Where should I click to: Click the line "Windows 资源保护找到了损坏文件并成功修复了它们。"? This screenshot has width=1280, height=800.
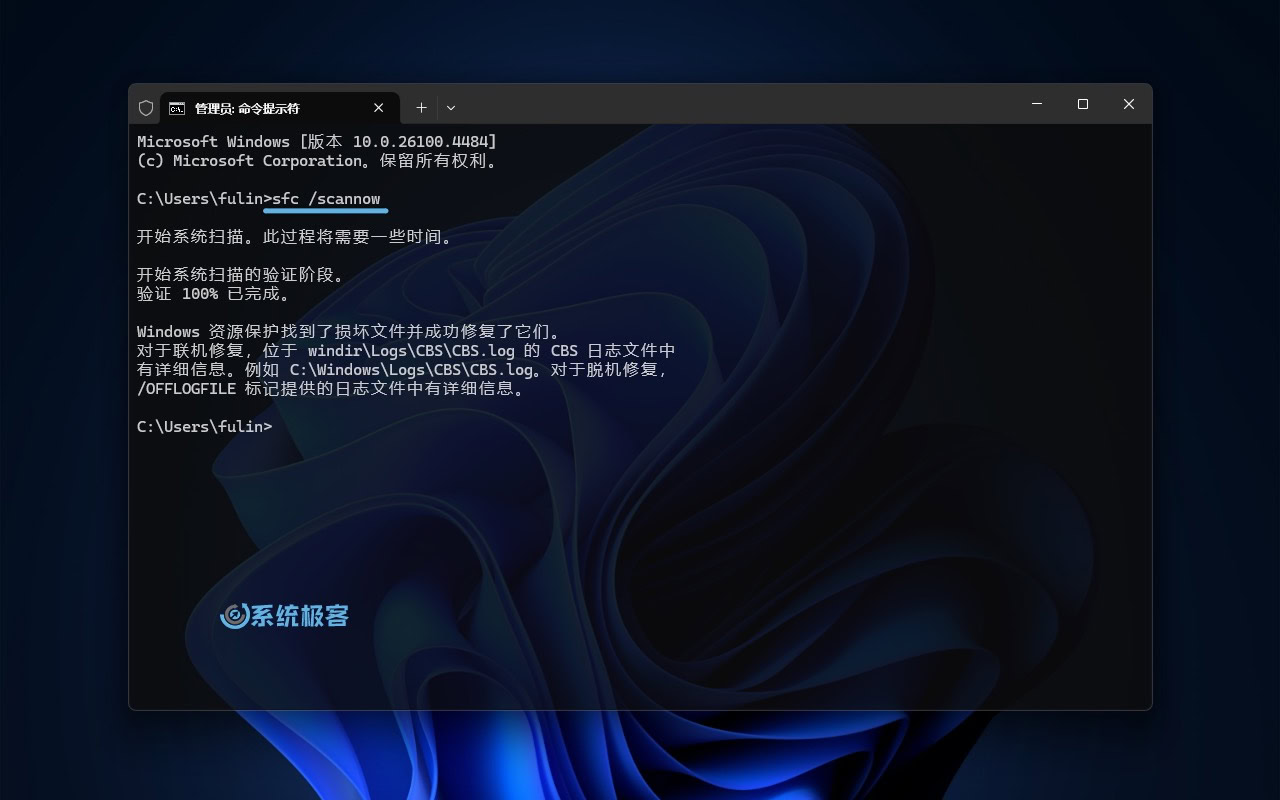click(x=351, y=332)
